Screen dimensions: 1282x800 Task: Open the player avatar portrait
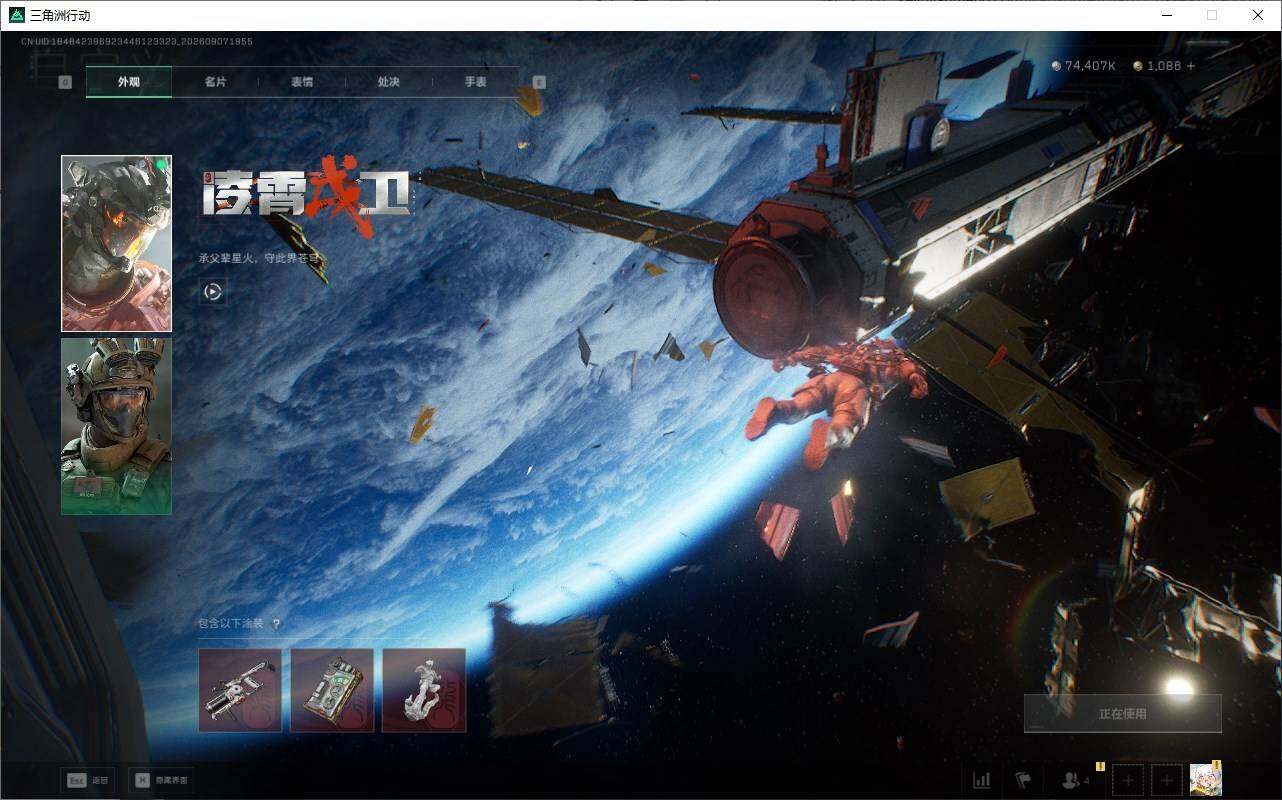[x=1206, y=780]
